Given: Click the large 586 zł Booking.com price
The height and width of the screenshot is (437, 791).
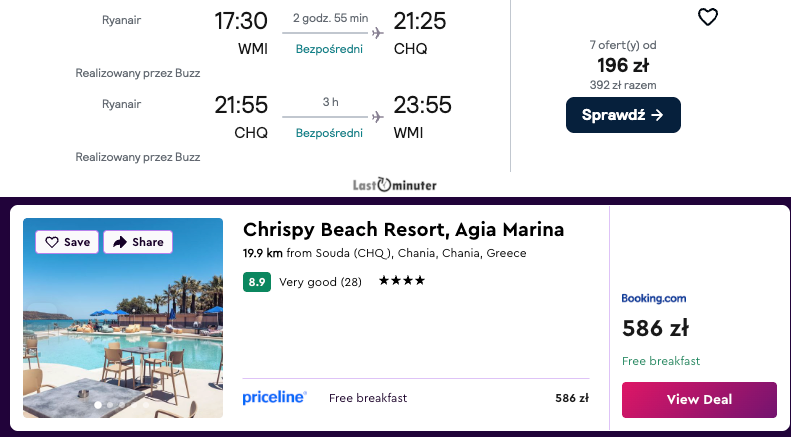Looking at the screenshot, I should pos(655,328).
